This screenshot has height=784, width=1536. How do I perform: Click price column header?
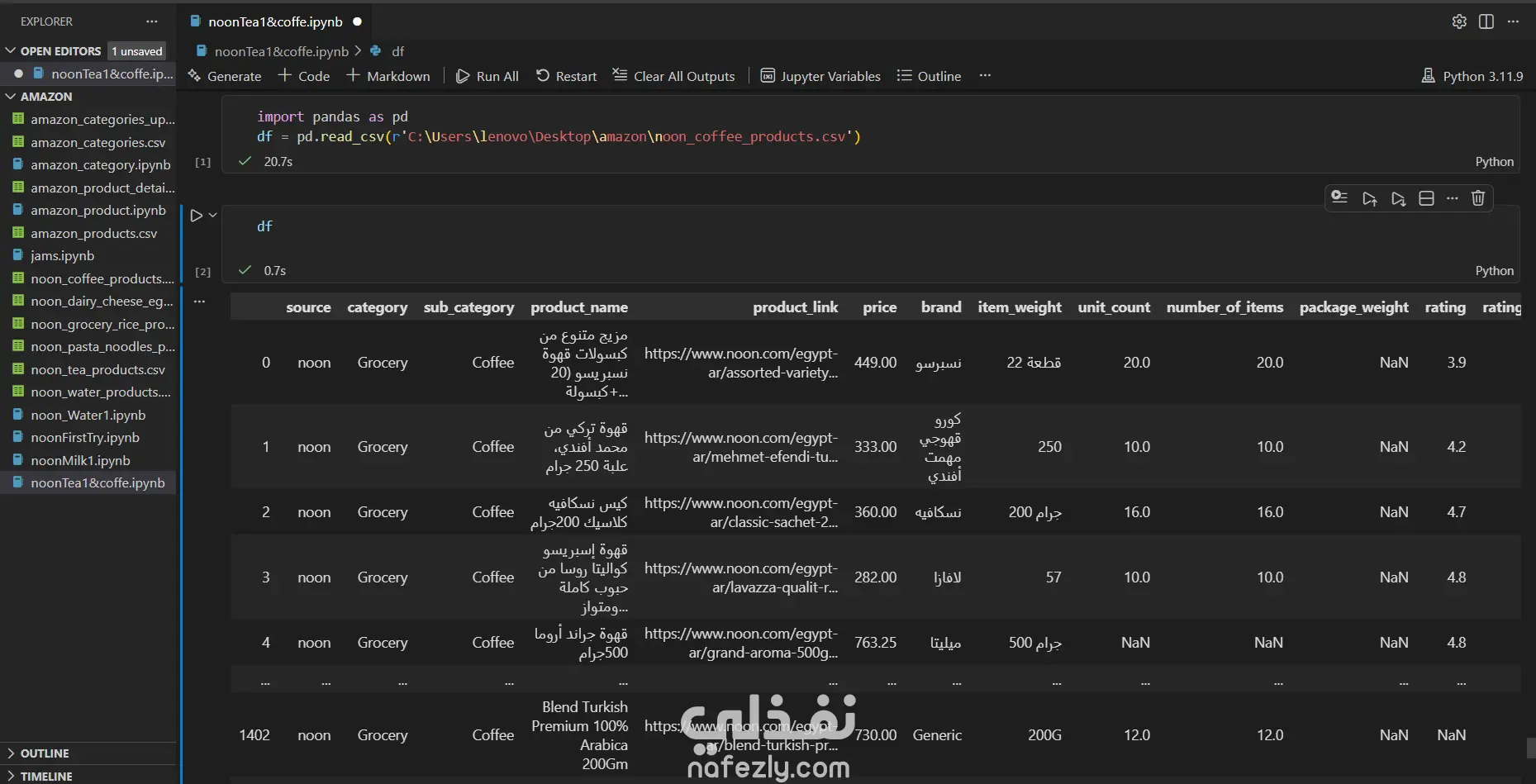[x=879, y=307]
